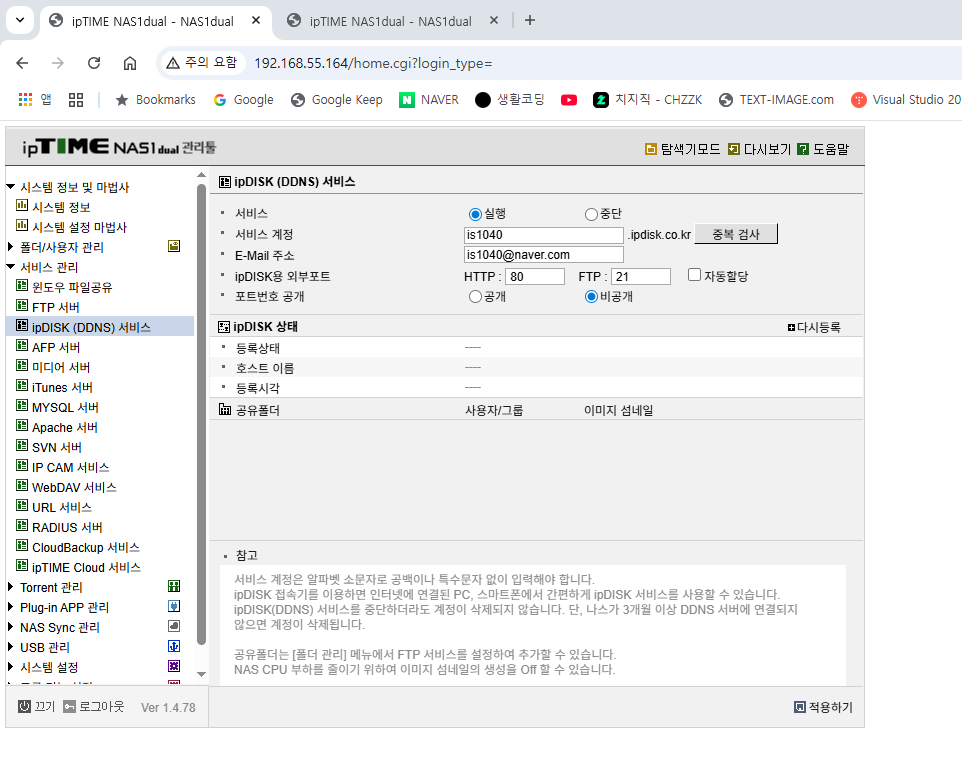Image resolution: width=962 pixels, height=760 pixels.
Task: Select the 중단 service radio button
Action: point(591,214)
